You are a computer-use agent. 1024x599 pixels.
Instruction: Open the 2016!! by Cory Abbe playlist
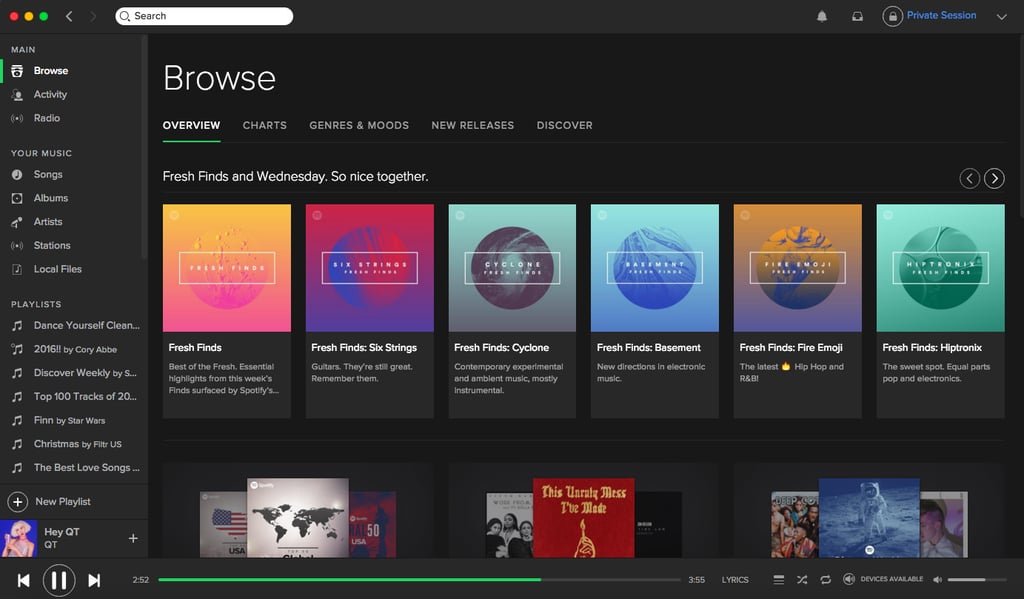[76, 349]
